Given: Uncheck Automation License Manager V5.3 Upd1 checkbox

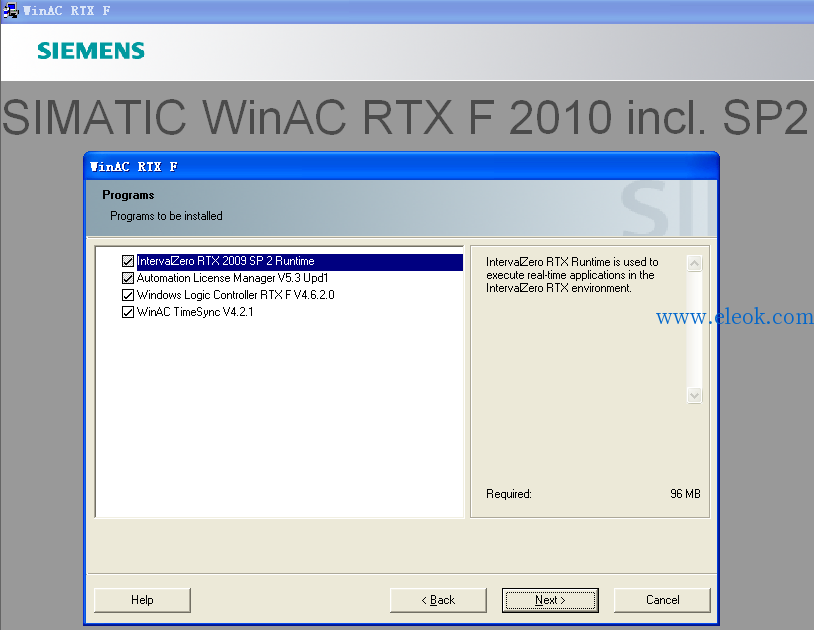Looking at the screenshot, I should (128, 278).
